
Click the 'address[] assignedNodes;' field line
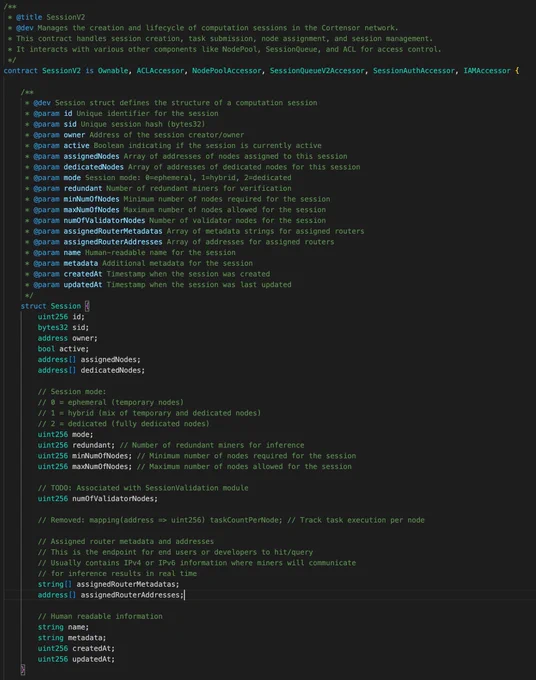click(89, 360)
